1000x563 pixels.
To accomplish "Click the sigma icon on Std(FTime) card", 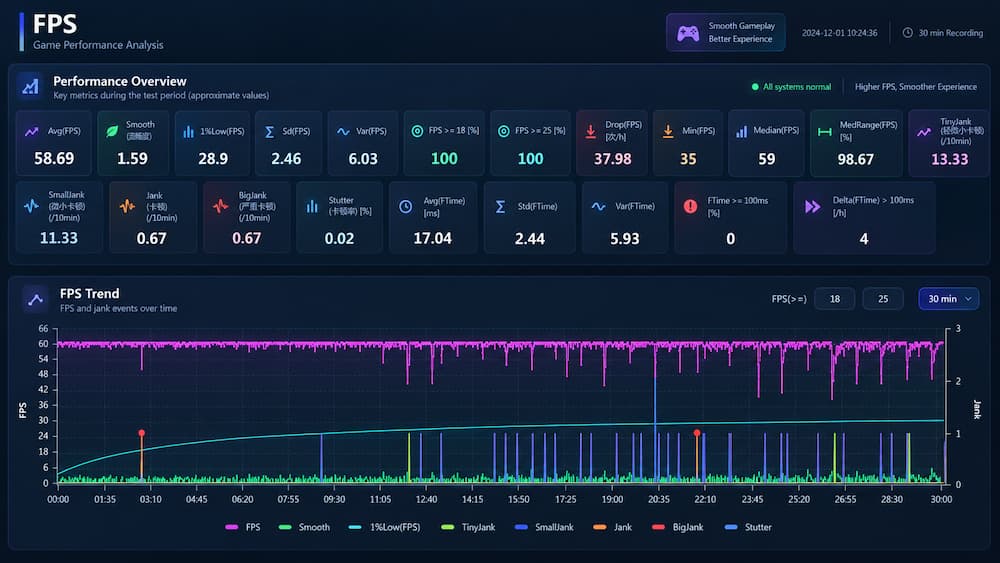I will 501,206.
